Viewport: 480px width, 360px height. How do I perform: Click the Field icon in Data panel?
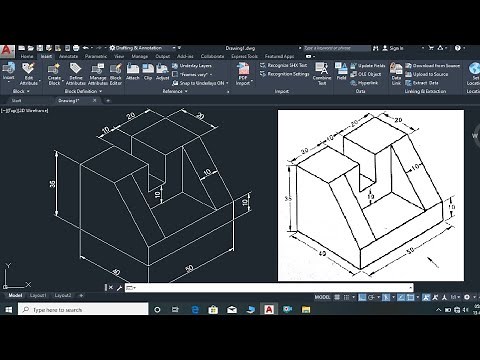tap(341, 68)
